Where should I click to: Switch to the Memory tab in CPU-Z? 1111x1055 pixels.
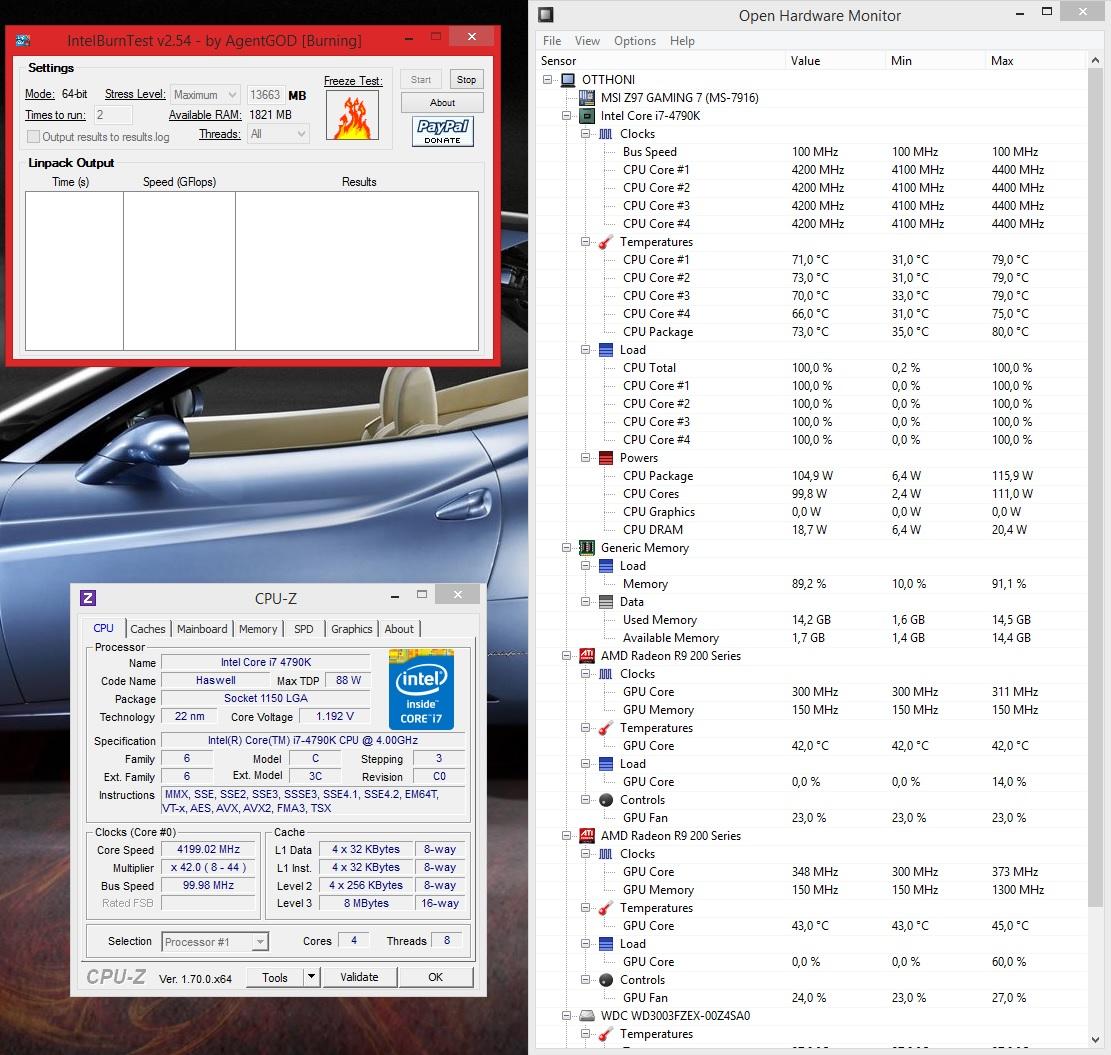(258, 629)
